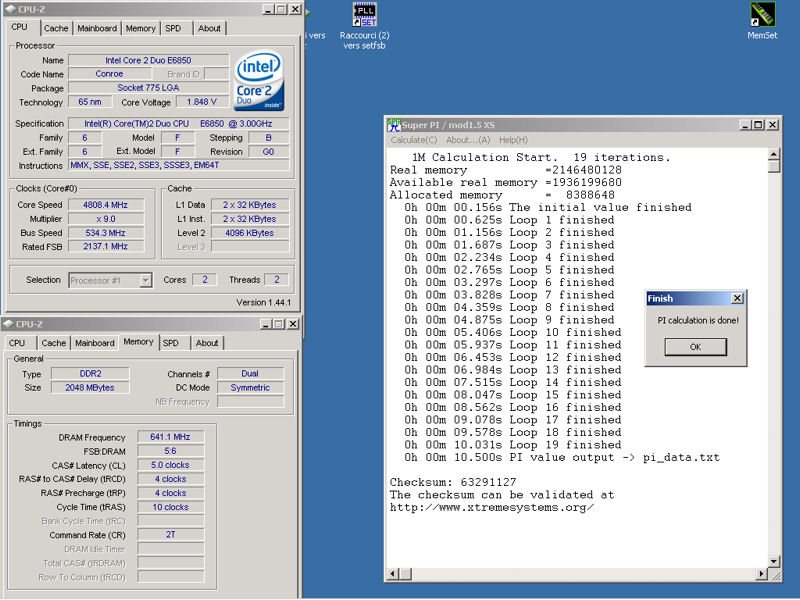This screenshot has height=600, width=800.
Task: Click the Super PI title bar icon
Action: point(394,125)
